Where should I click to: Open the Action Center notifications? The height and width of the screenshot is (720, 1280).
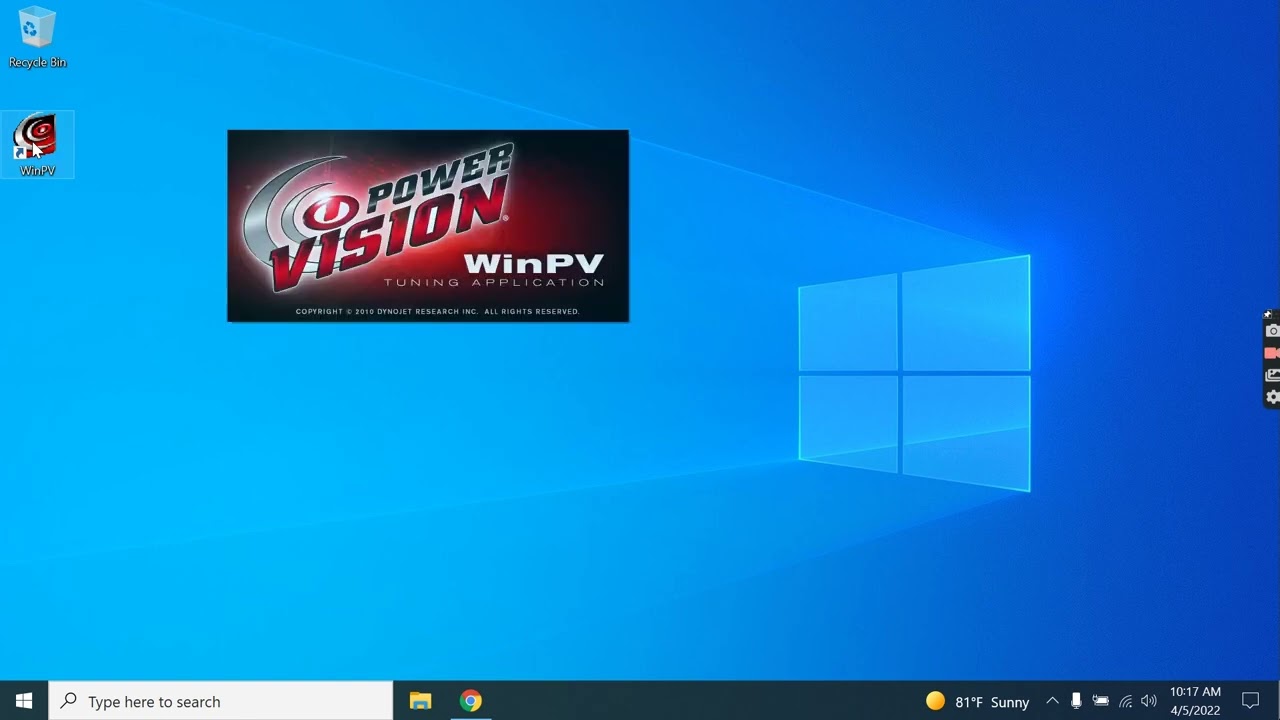coord(1250,701)
